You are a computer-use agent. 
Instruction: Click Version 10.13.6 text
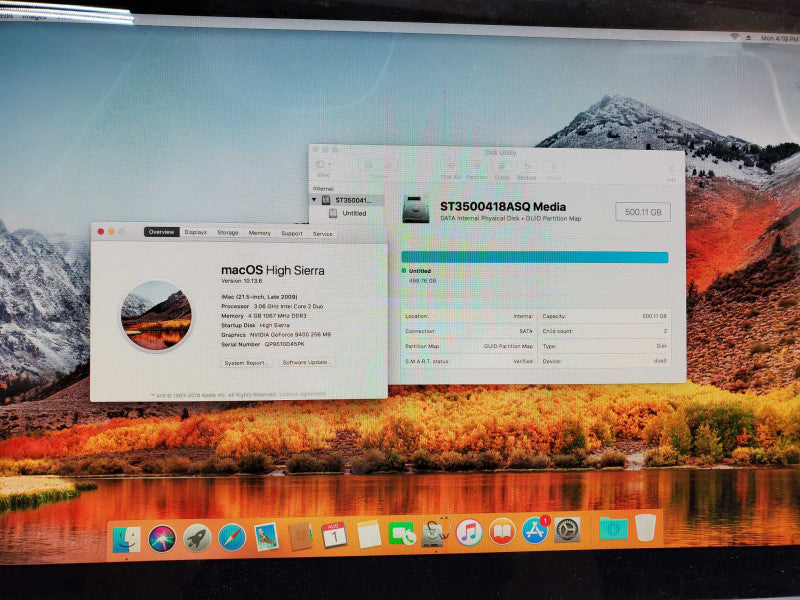point(242,281)
